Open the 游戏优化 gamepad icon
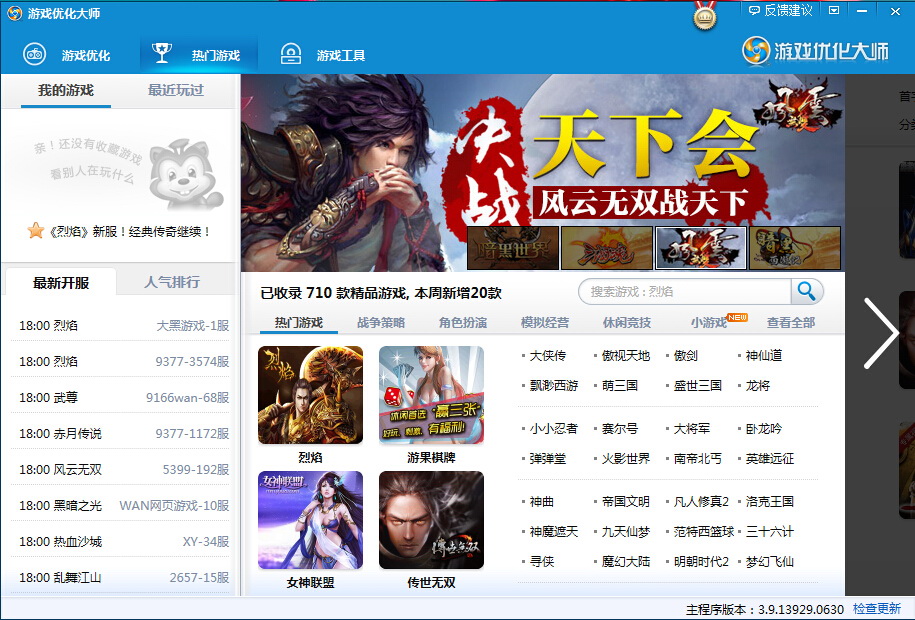 34,54
